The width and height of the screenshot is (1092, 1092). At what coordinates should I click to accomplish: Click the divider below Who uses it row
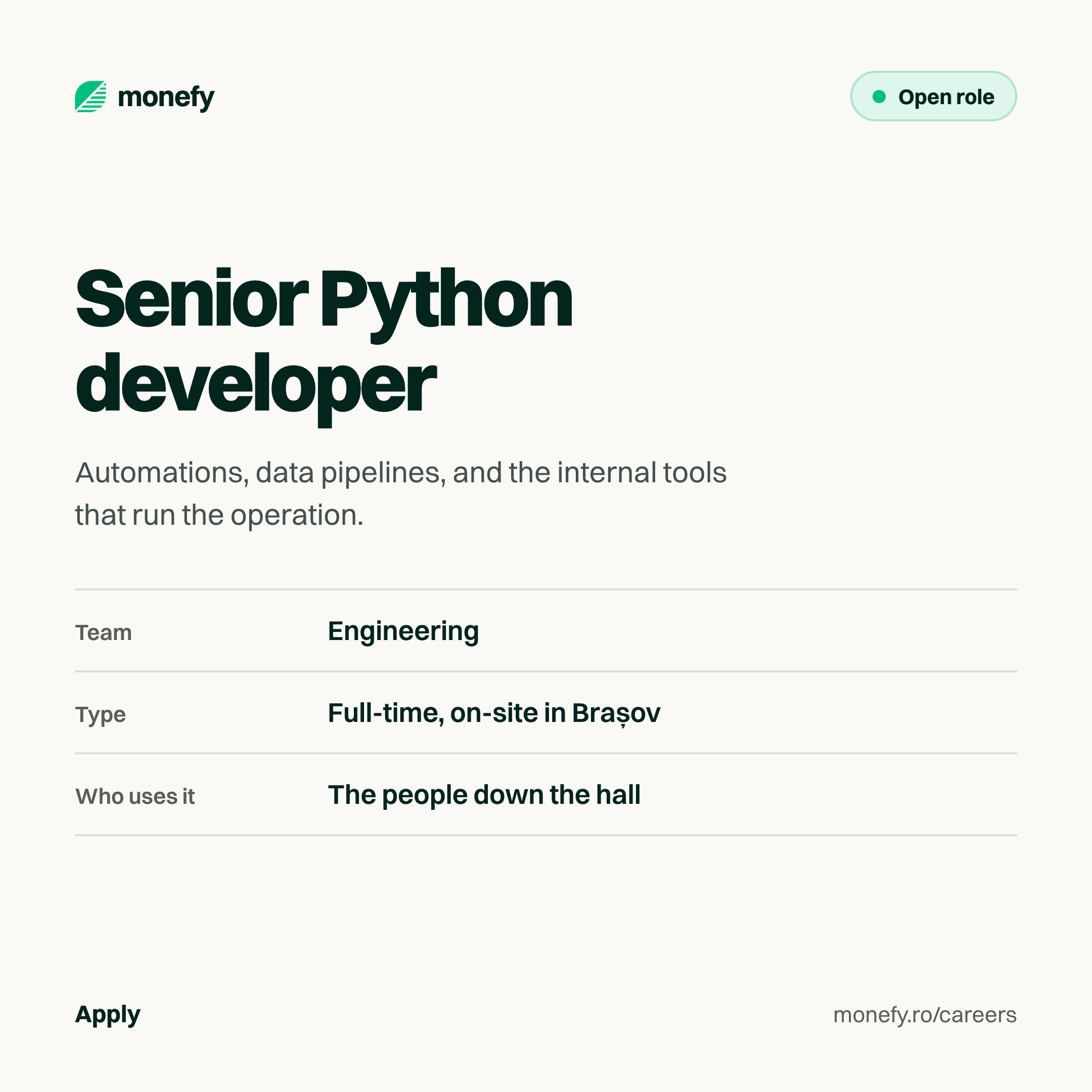546,835
